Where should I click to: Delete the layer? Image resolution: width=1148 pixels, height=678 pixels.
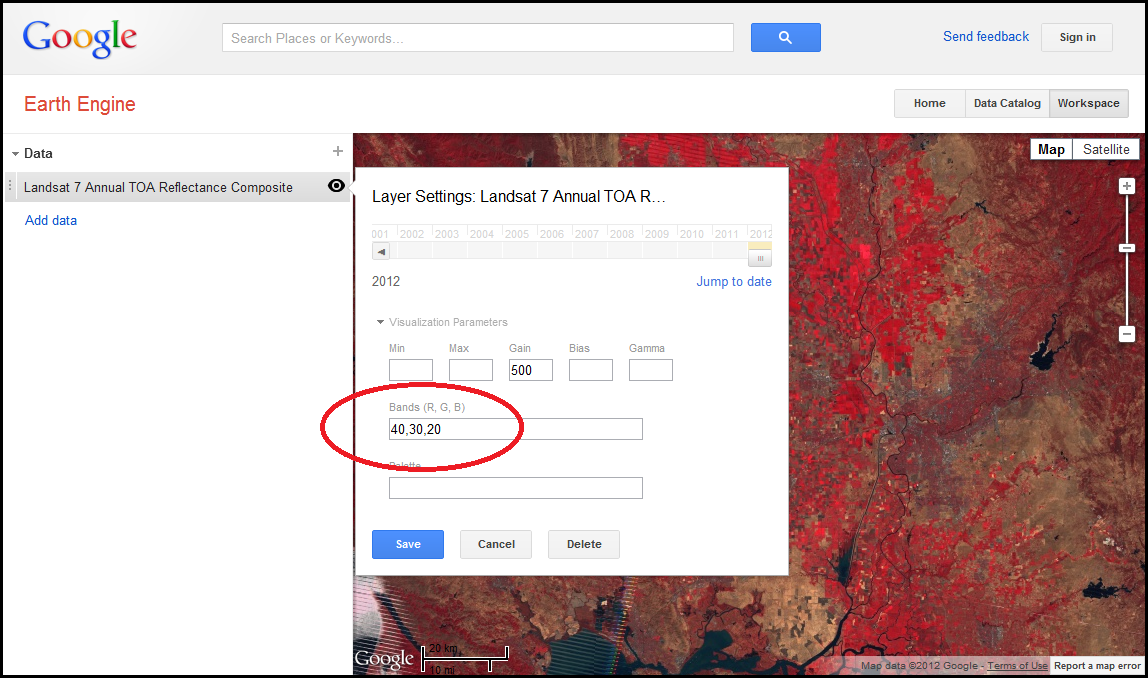(x=584, y=544)
